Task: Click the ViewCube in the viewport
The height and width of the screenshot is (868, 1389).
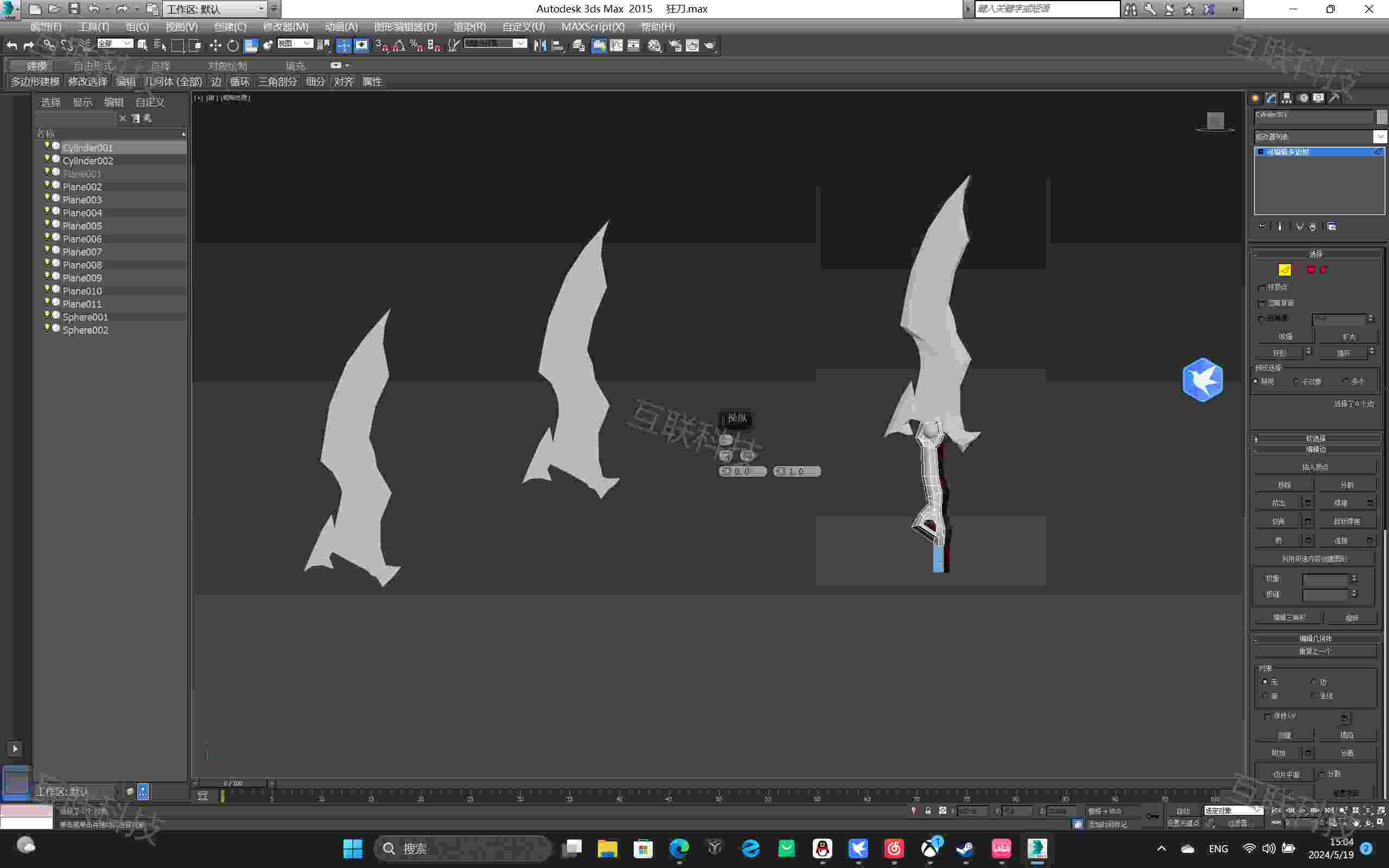Action: tap(1215, 122)
